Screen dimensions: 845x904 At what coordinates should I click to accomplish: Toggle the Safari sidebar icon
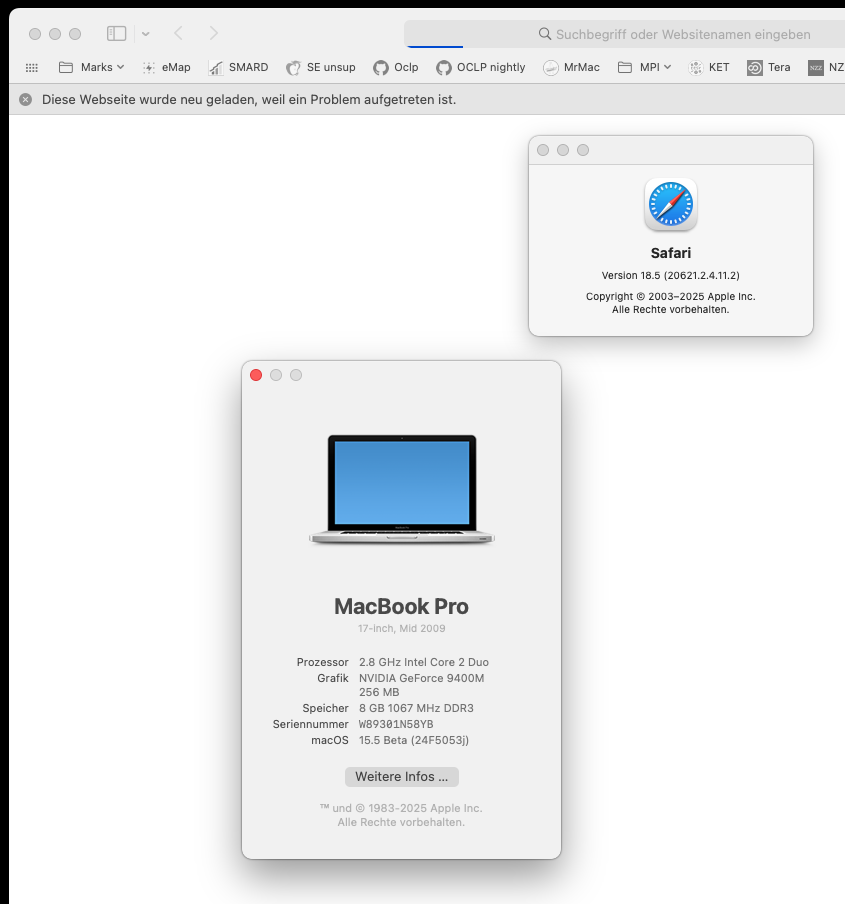coord(116,33)
